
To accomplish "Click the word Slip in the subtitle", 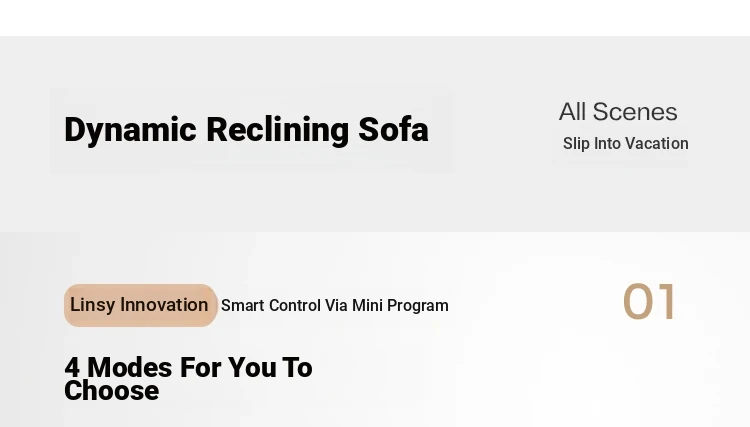I will [576, 143].
